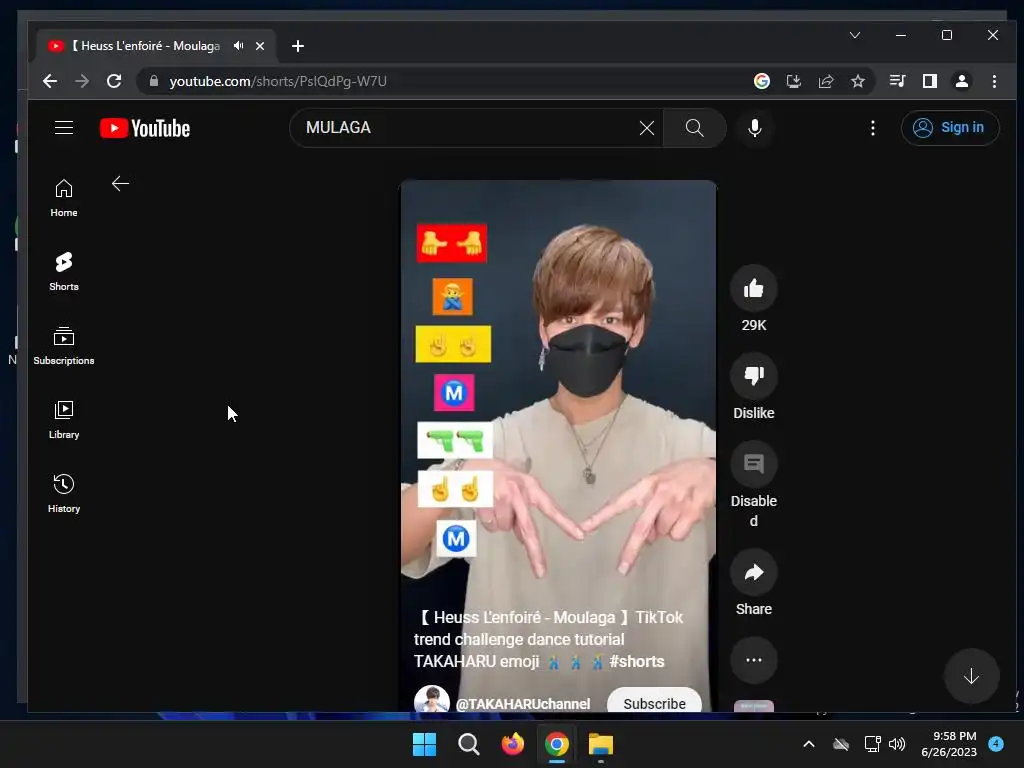This screenshot has width=1024, height=768.
Task: Go forward in Chrome navigation
Action: [82, 81]
